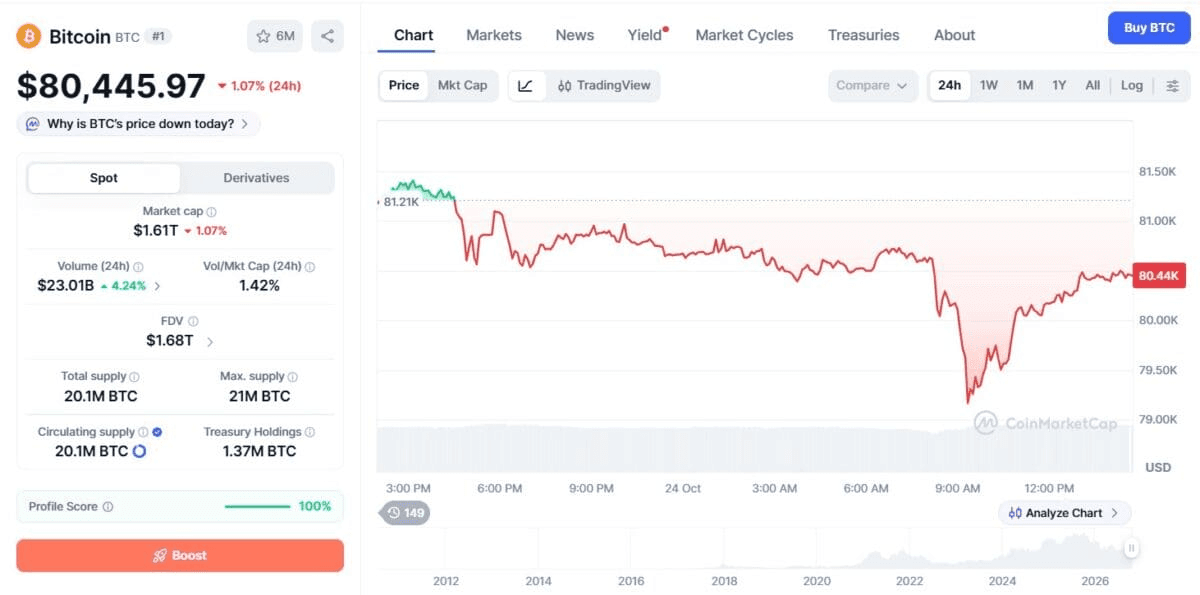Viewport: 1200px width, 595px height.
Task: Open chart settings sliders icon
Action: click(1172, 86)
